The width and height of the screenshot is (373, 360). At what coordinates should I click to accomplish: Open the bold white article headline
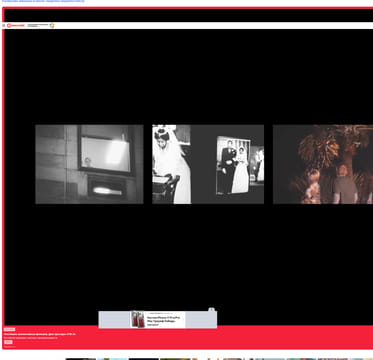[x=40, y=334]
